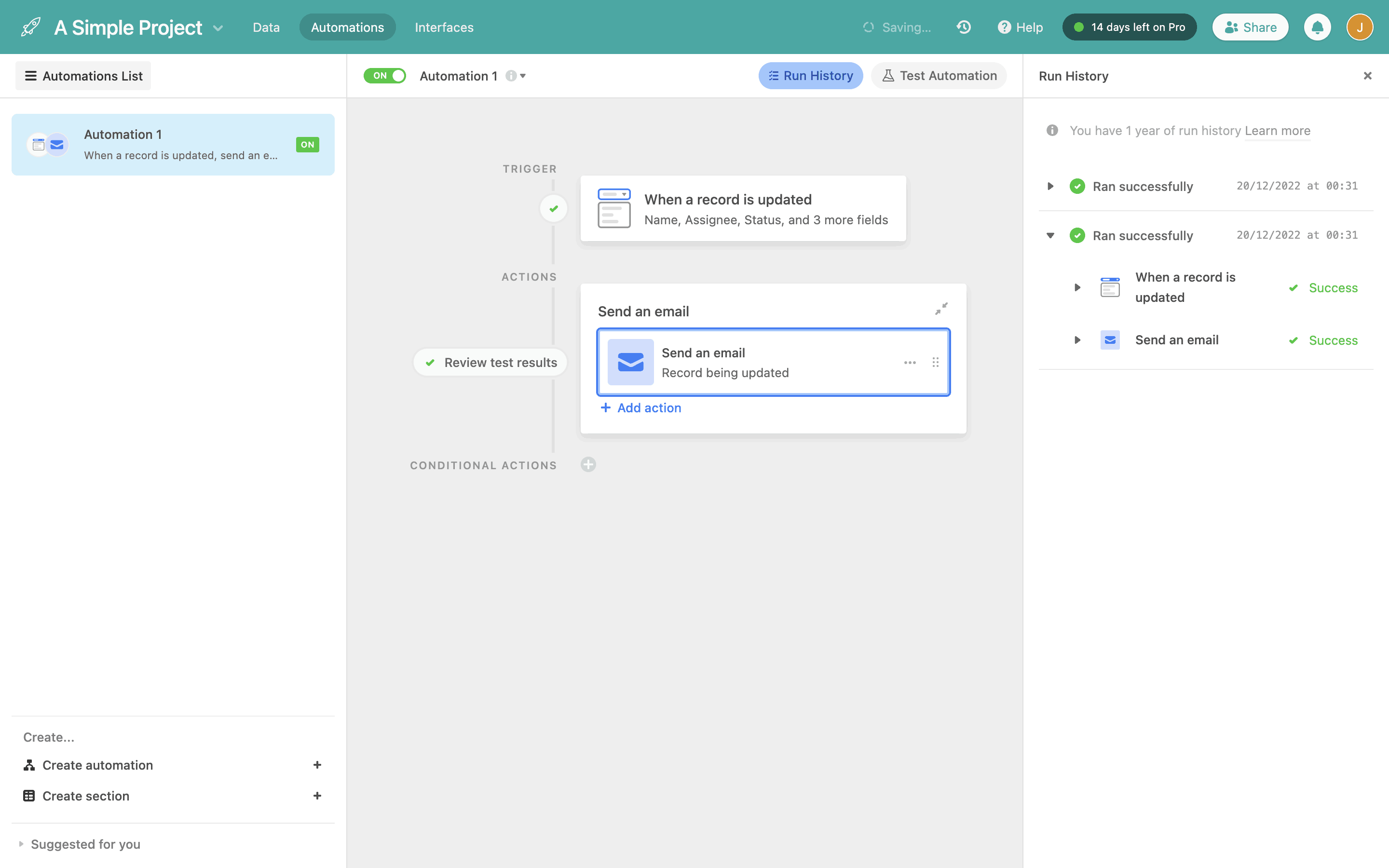Screen dimensions: 1389x868
Task: Click plus next to Create section
Action: pyautogui.click(x=317, y=796)
